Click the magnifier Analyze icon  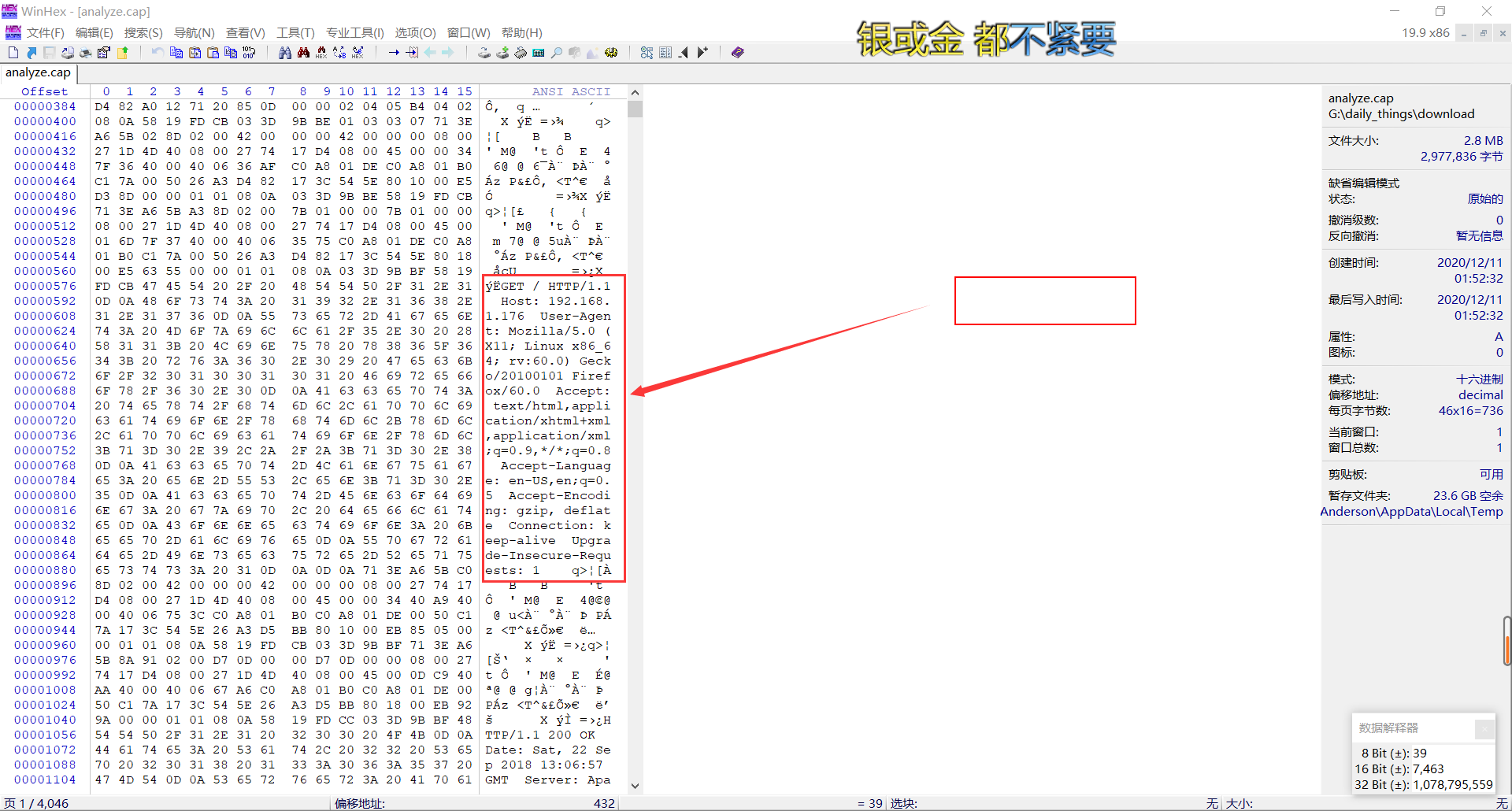point(557,53)
